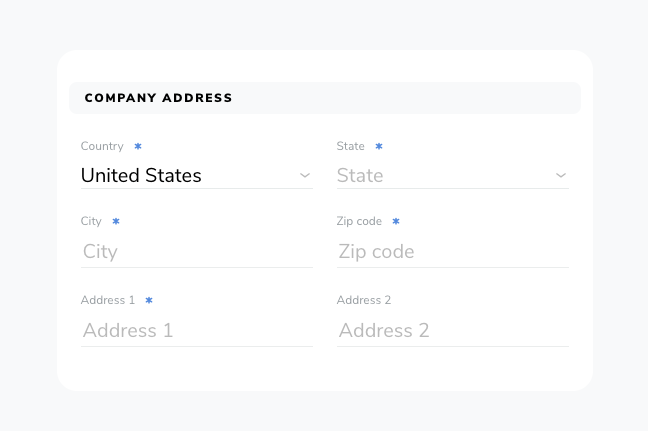Open the Country dropdown showing United States
The image size is (648, 431).
(197, 176)
